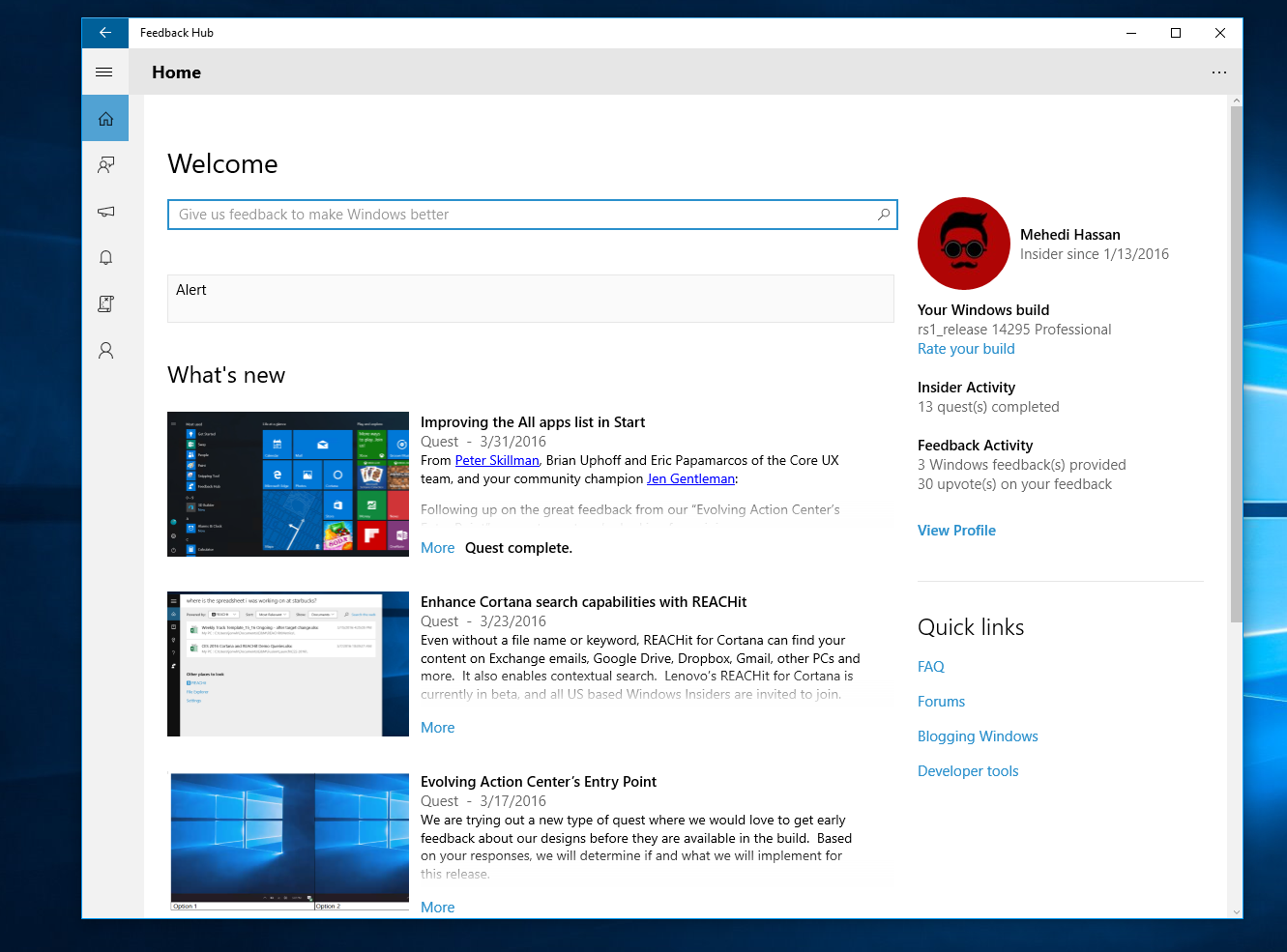Open the Jen Gentleman link

[690, 479]
